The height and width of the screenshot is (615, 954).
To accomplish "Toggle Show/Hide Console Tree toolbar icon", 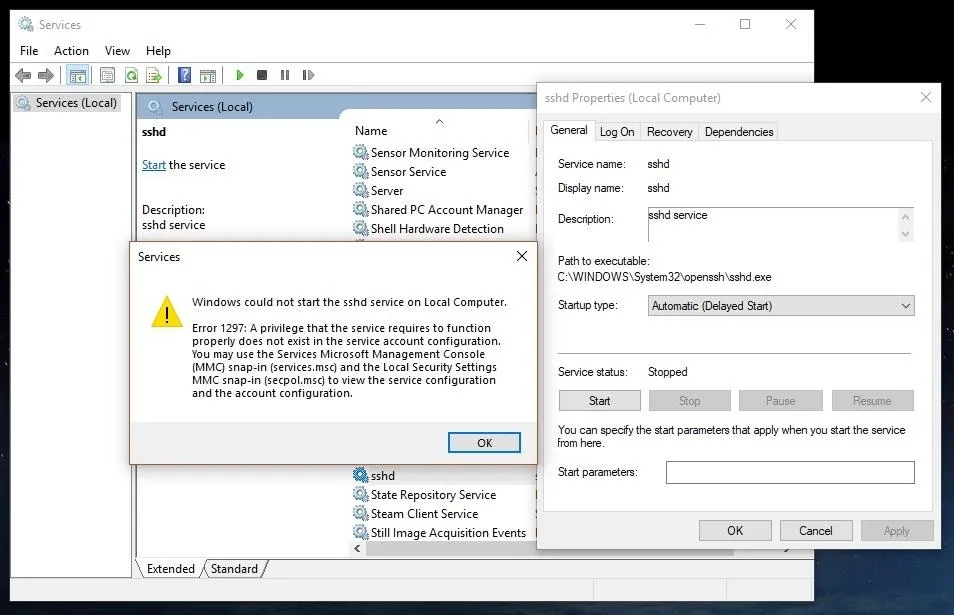I will [78, 75].
